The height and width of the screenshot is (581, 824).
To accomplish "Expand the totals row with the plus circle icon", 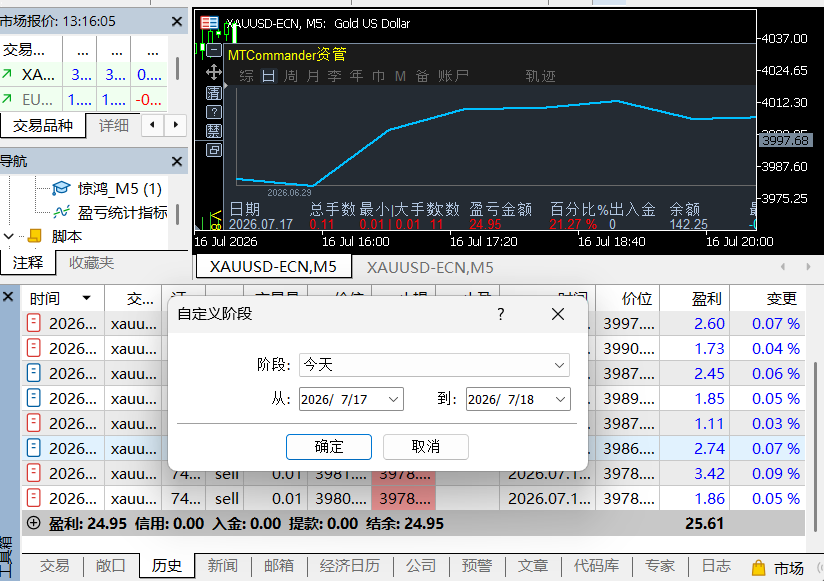I will click(x=34, y=523).
